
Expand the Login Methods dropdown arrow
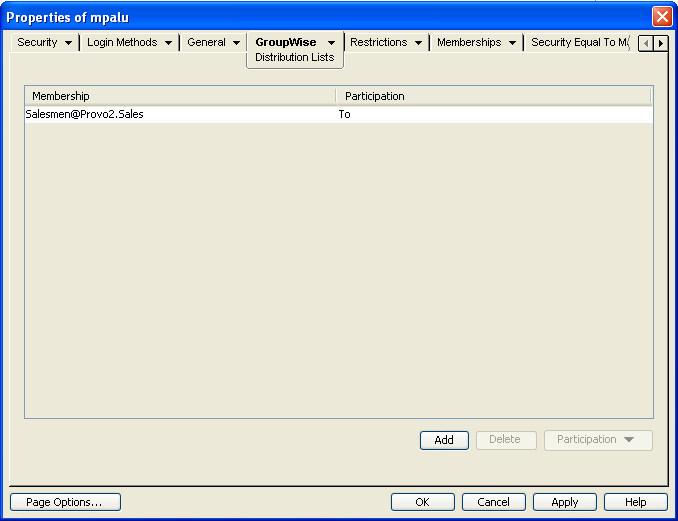pyautogui.click(x=168, y=43)
